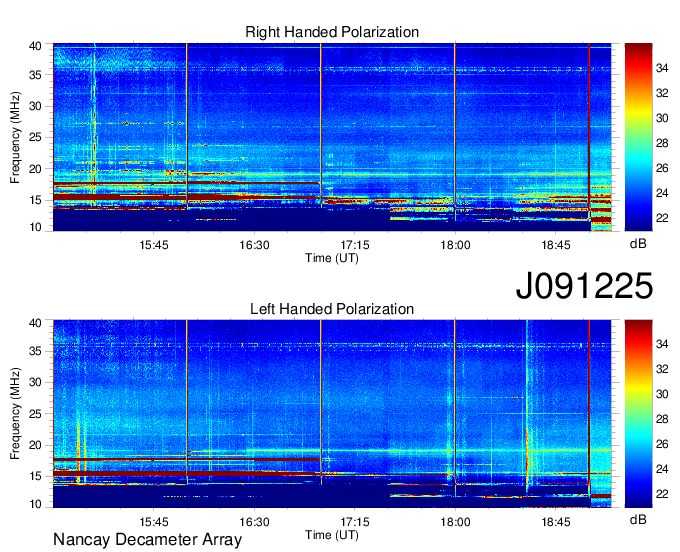Click '10' on the lower frequency axis
680x552 pixels.
coord(35,504)
